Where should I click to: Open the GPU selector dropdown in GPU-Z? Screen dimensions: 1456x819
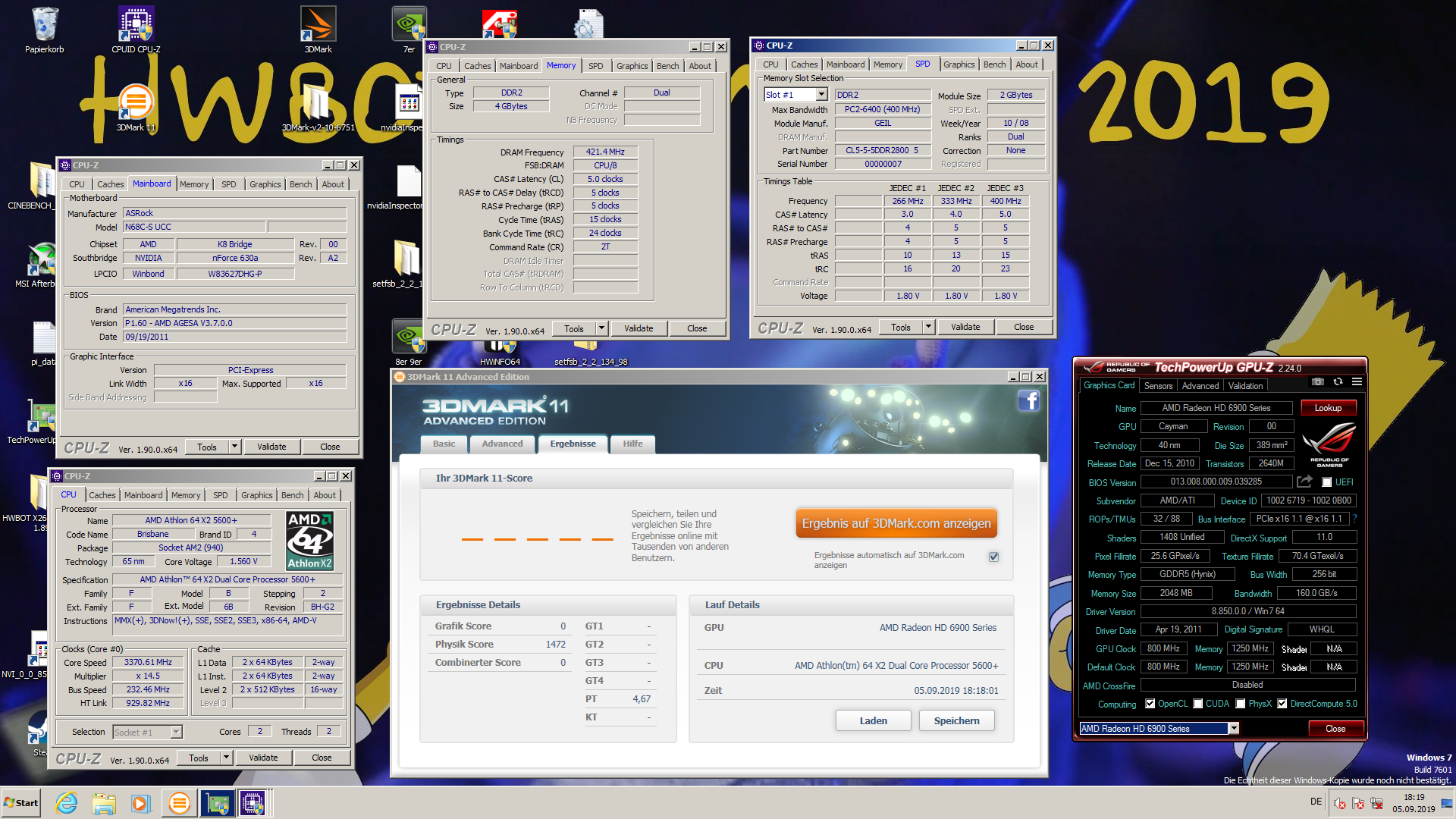[x=1234, y=729]
